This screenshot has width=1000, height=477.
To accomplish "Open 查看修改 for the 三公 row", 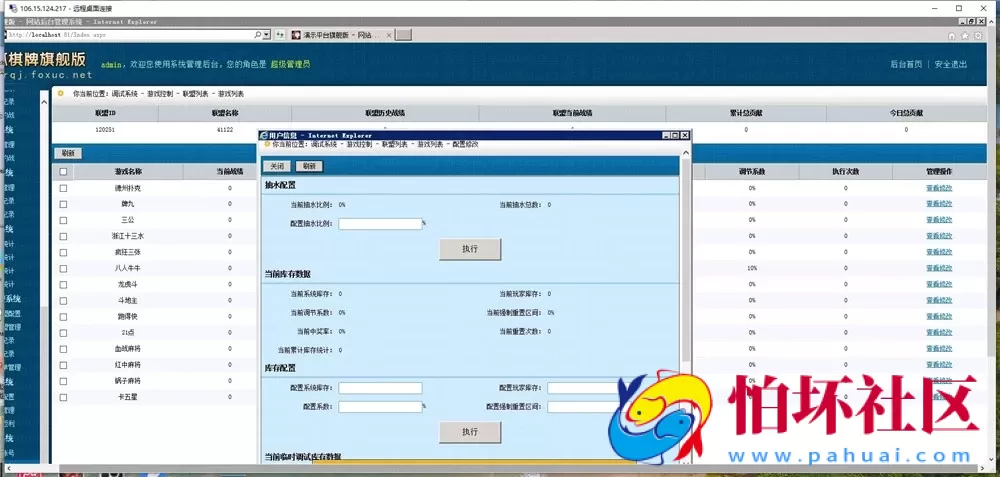I will (939, 220).
